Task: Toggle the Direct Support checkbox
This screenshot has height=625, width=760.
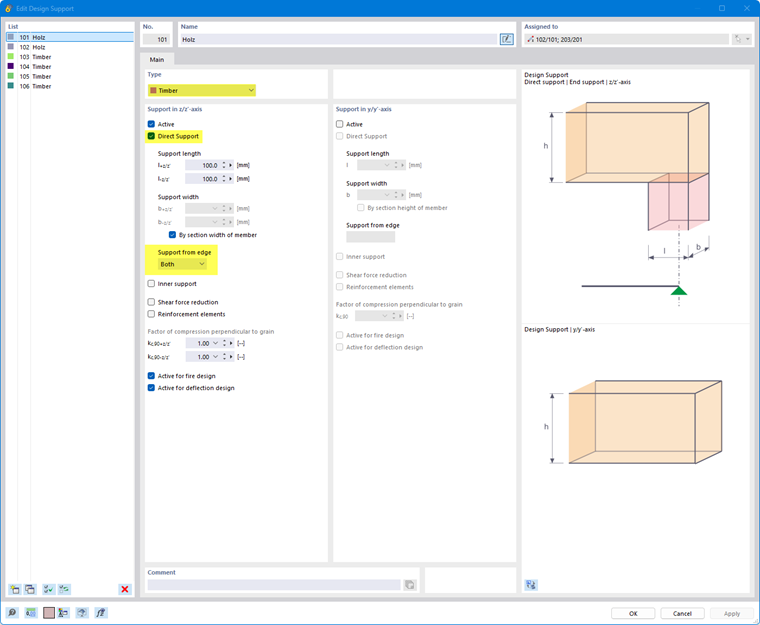Action: (151, 136)
